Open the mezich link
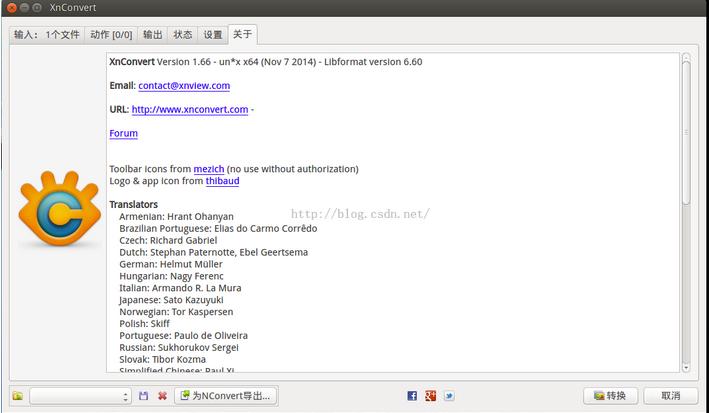 point(209,169)
